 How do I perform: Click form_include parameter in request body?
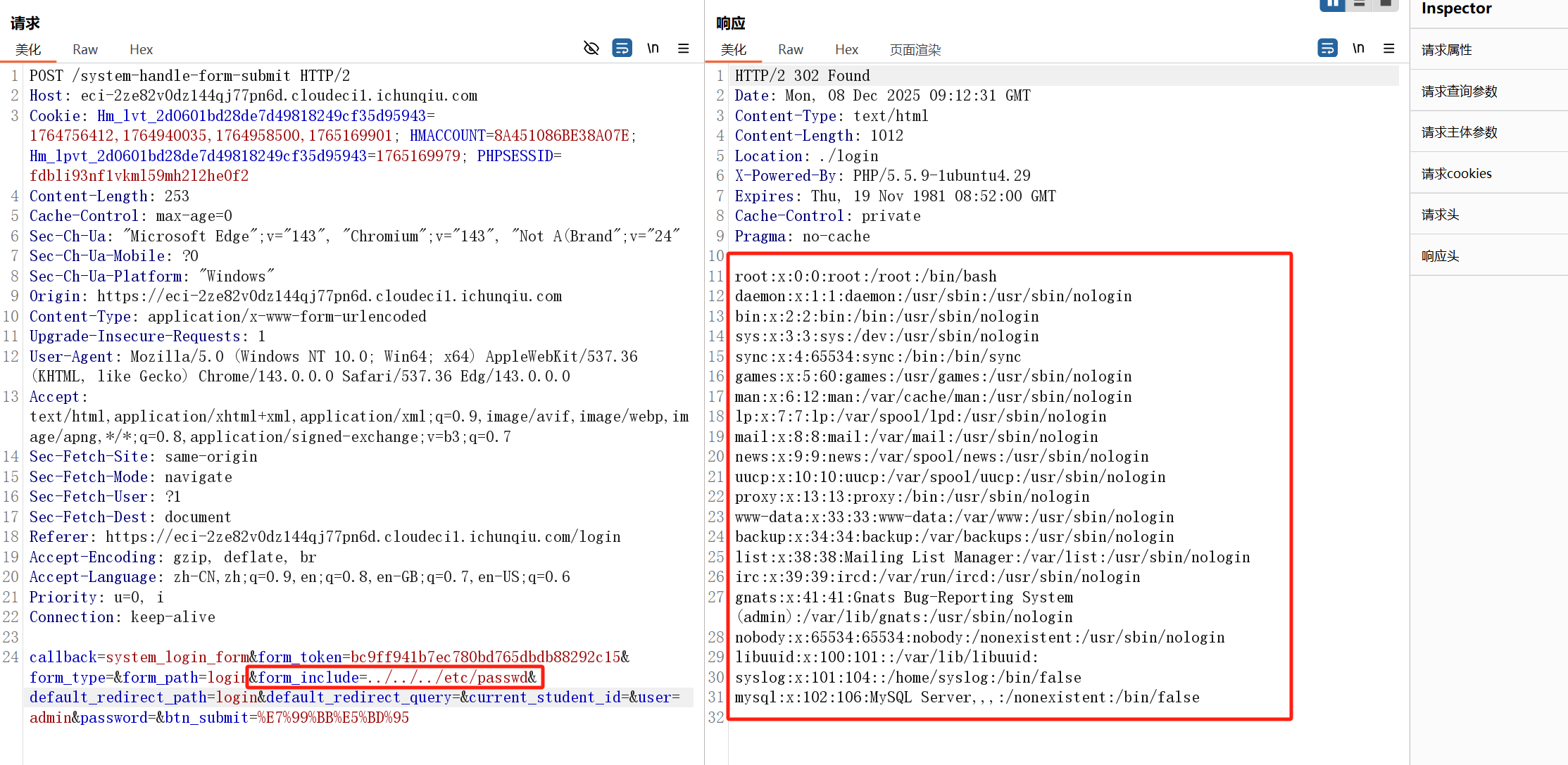pyautogui.click(x=308, y=677)
